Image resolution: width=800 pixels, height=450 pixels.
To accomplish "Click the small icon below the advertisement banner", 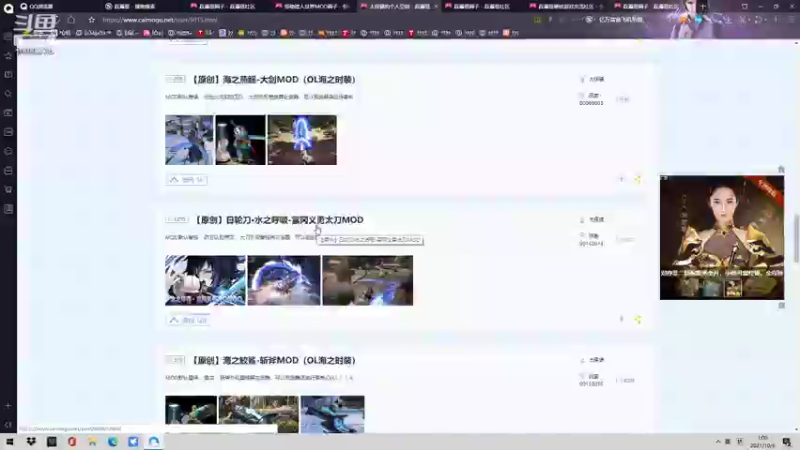I will (x=782, y=306).
